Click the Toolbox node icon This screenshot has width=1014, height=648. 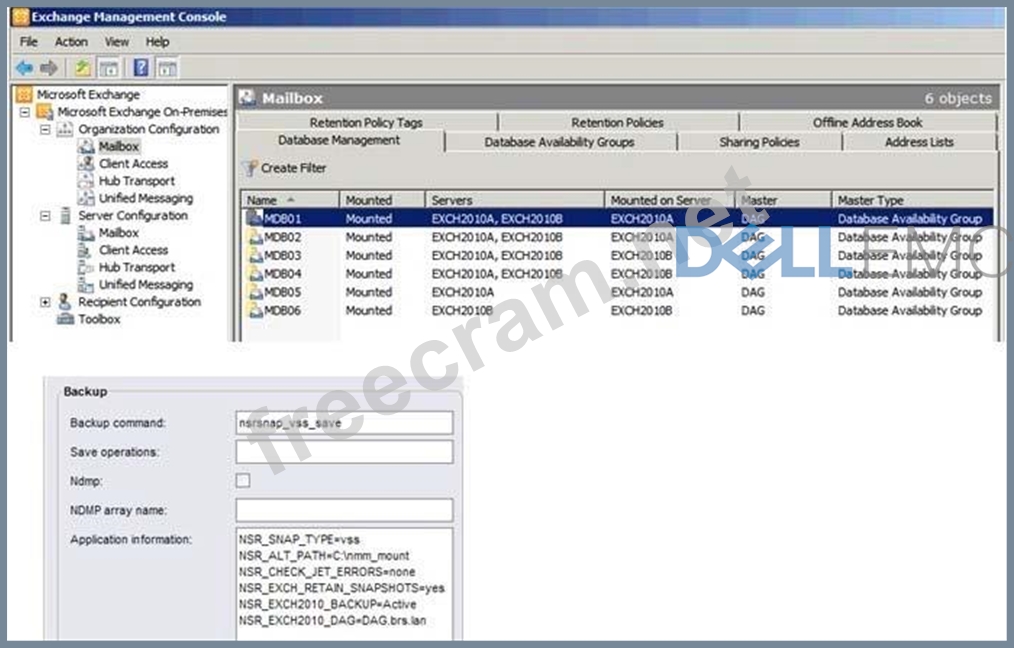pyautogui.click(x=65, y=319)
